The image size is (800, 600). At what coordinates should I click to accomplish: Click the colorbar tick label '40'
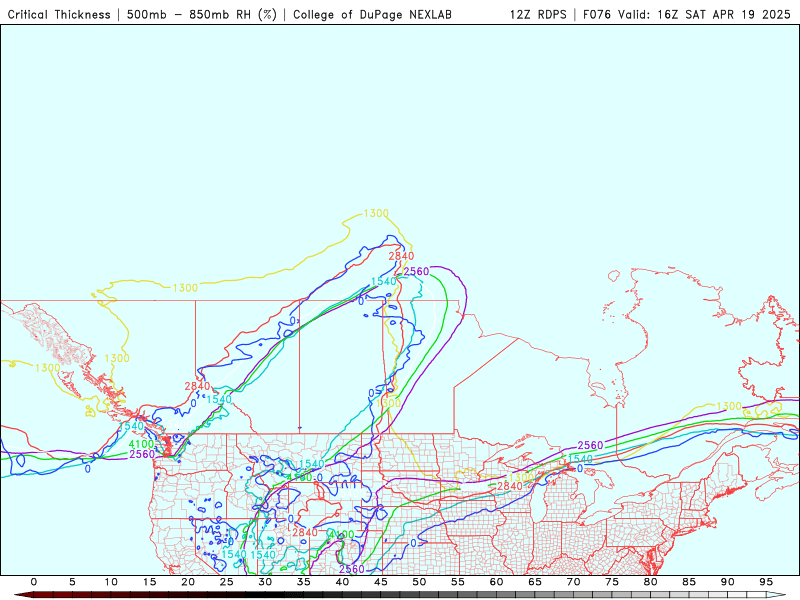[342, 582]
